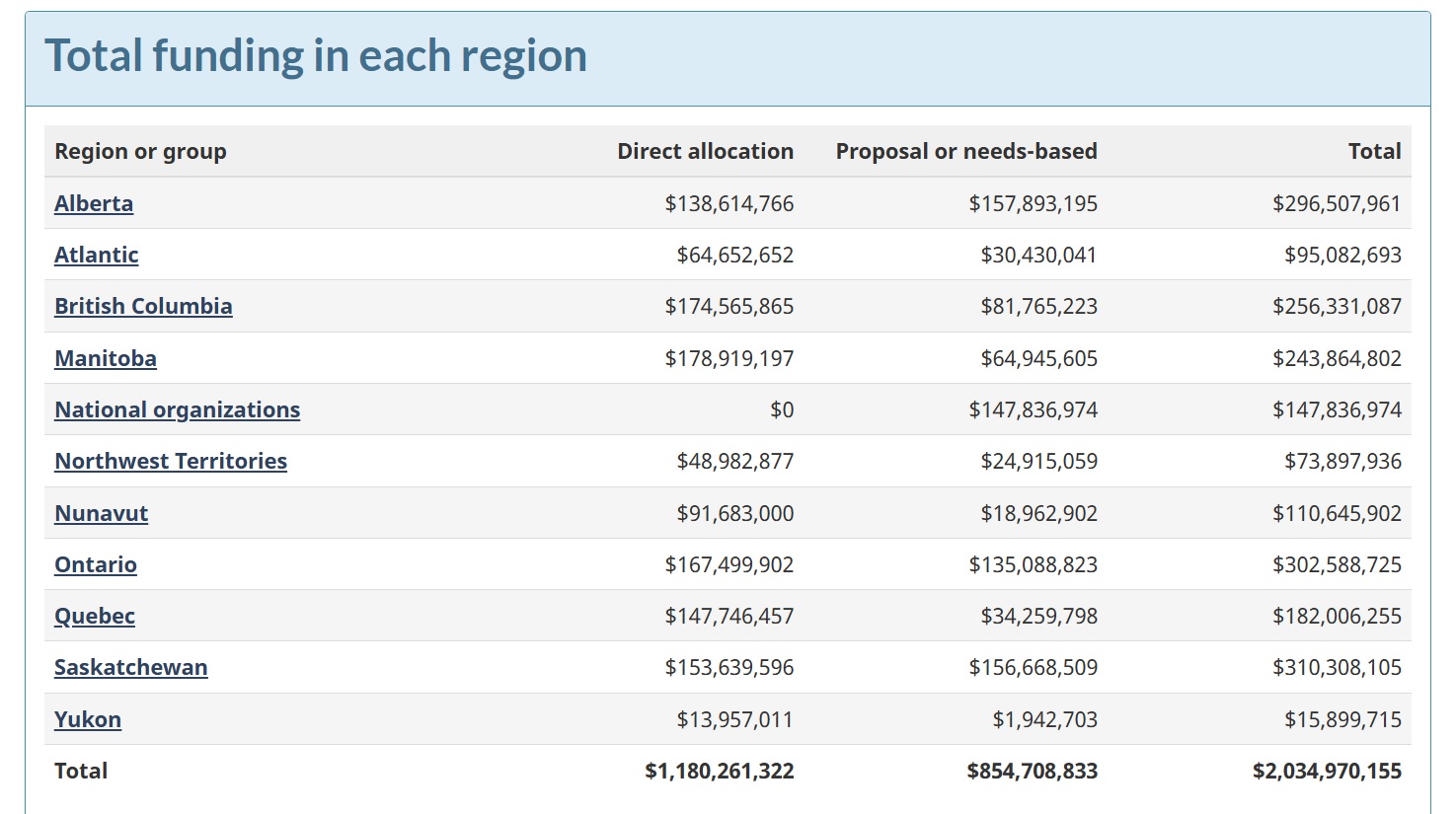
Task: Select Ontario direct allocation $167,499,902
Action: point(728,564)
